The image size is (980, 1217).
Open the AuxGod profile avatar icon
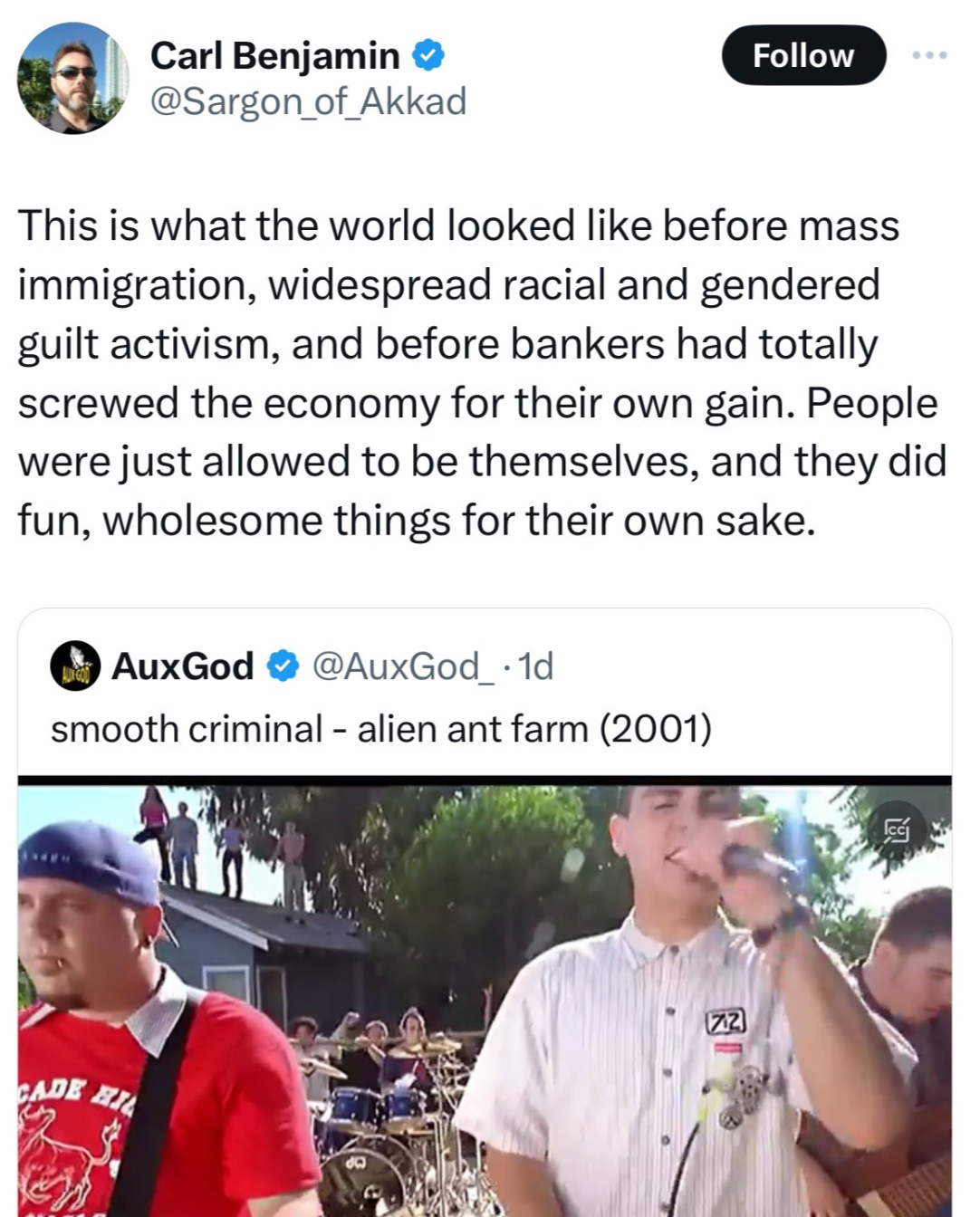[75, 666]
